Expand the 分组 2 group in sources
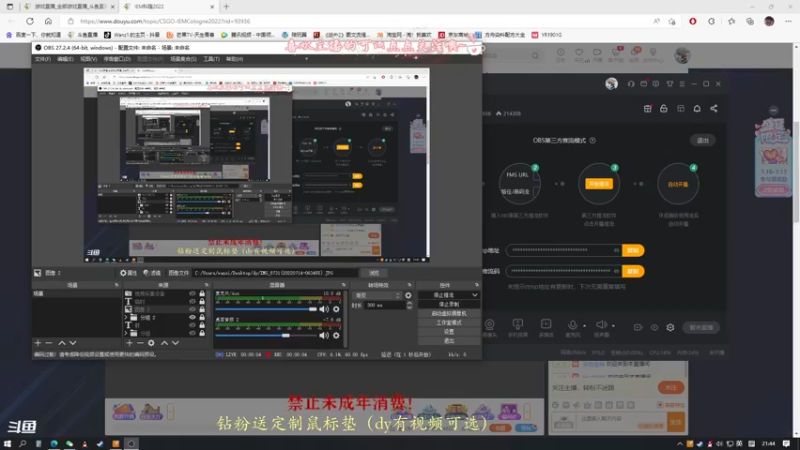The width and height of the screenshot is (800, 450). coord(127,317)
